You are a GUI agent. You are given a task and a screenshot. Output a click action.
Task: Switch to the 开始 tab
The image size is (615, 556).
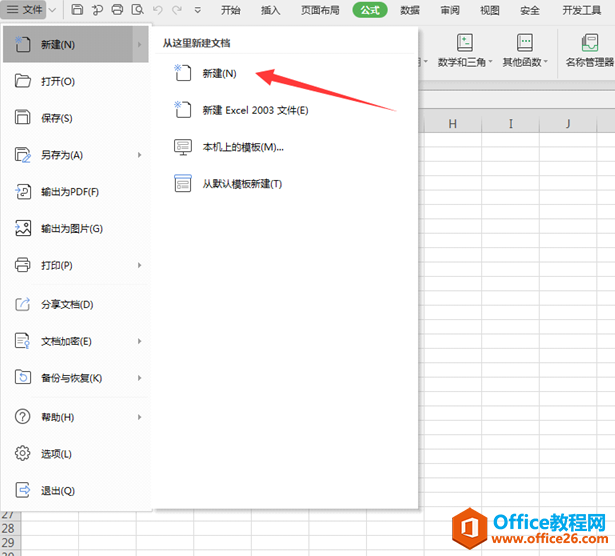click(231, 10)
